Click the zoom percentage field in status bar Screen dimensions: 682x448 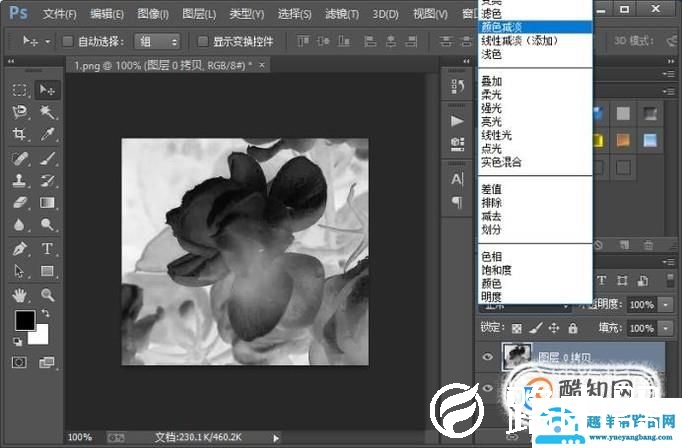coord(80,437)
